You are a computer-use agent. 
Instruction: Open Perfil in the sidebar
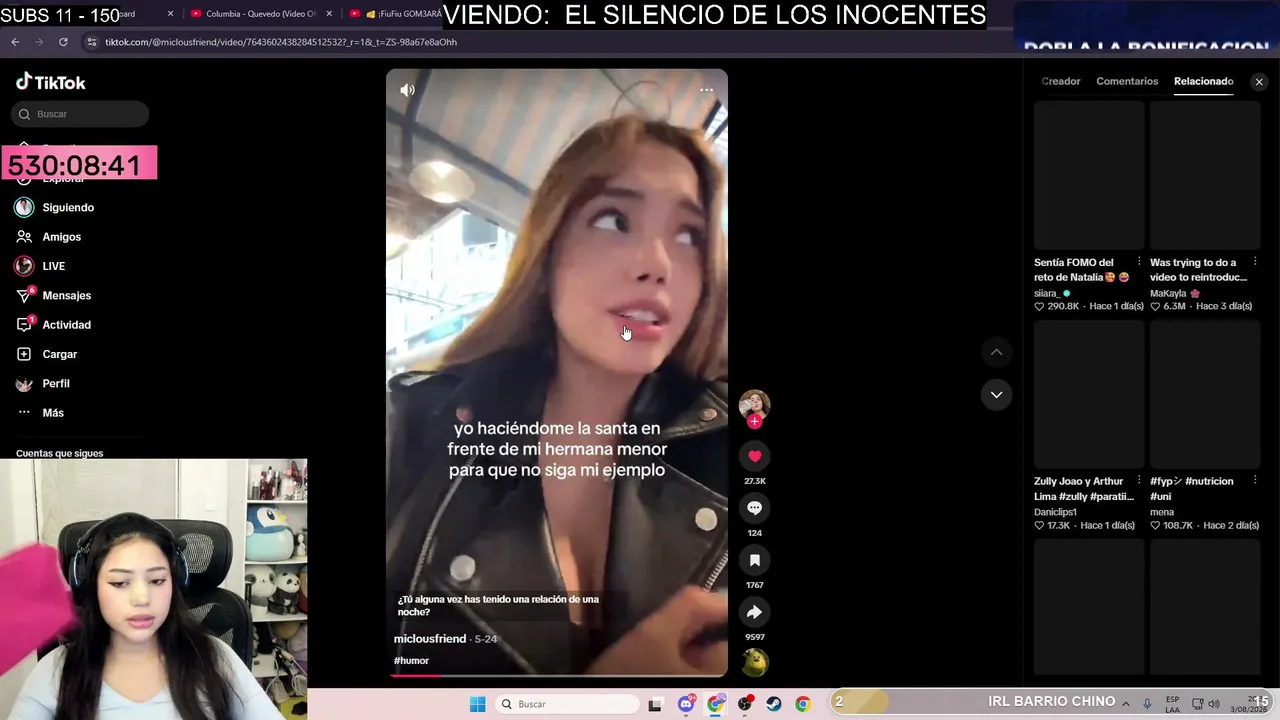[56, 383]
